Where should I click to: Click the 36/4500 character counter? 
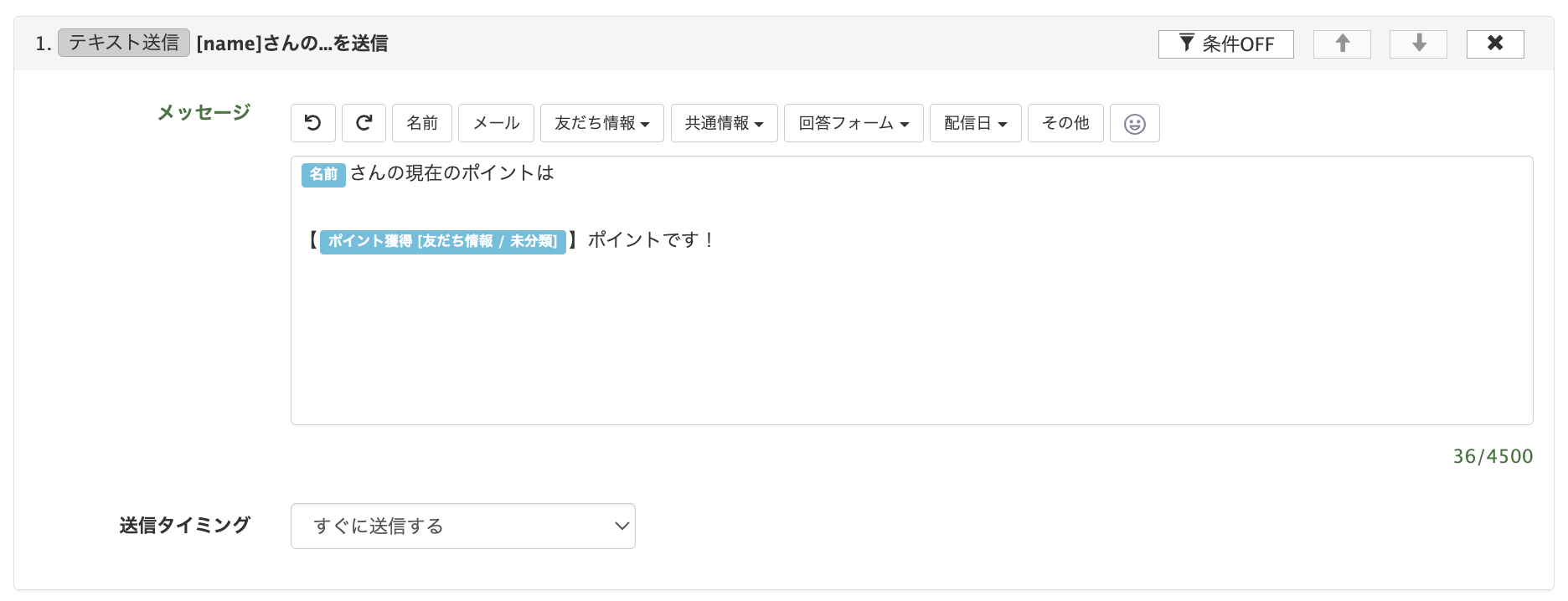point(1493,456)
